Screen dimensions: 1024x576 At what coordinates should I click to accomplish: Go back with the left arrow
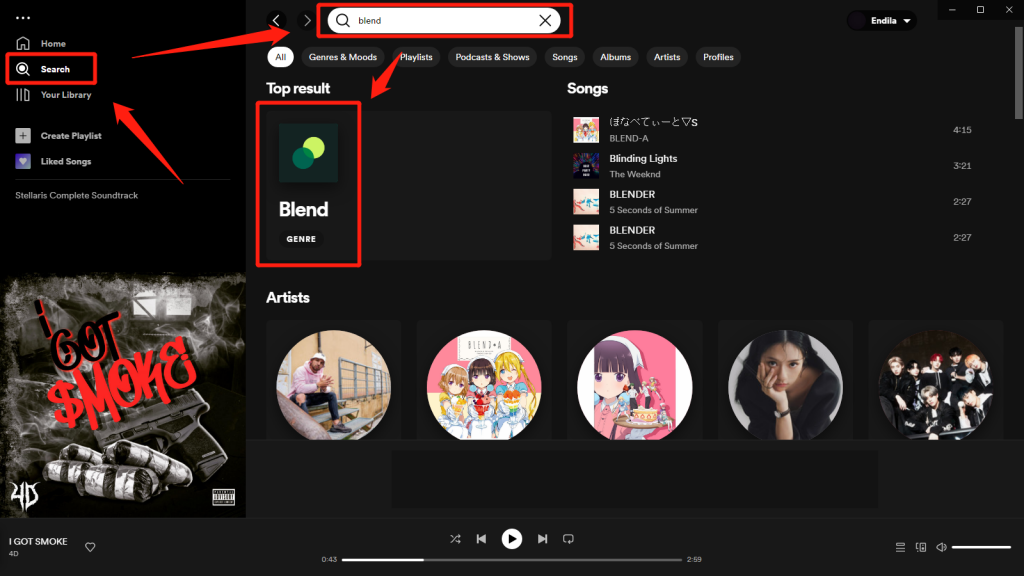tap(276, 20)
